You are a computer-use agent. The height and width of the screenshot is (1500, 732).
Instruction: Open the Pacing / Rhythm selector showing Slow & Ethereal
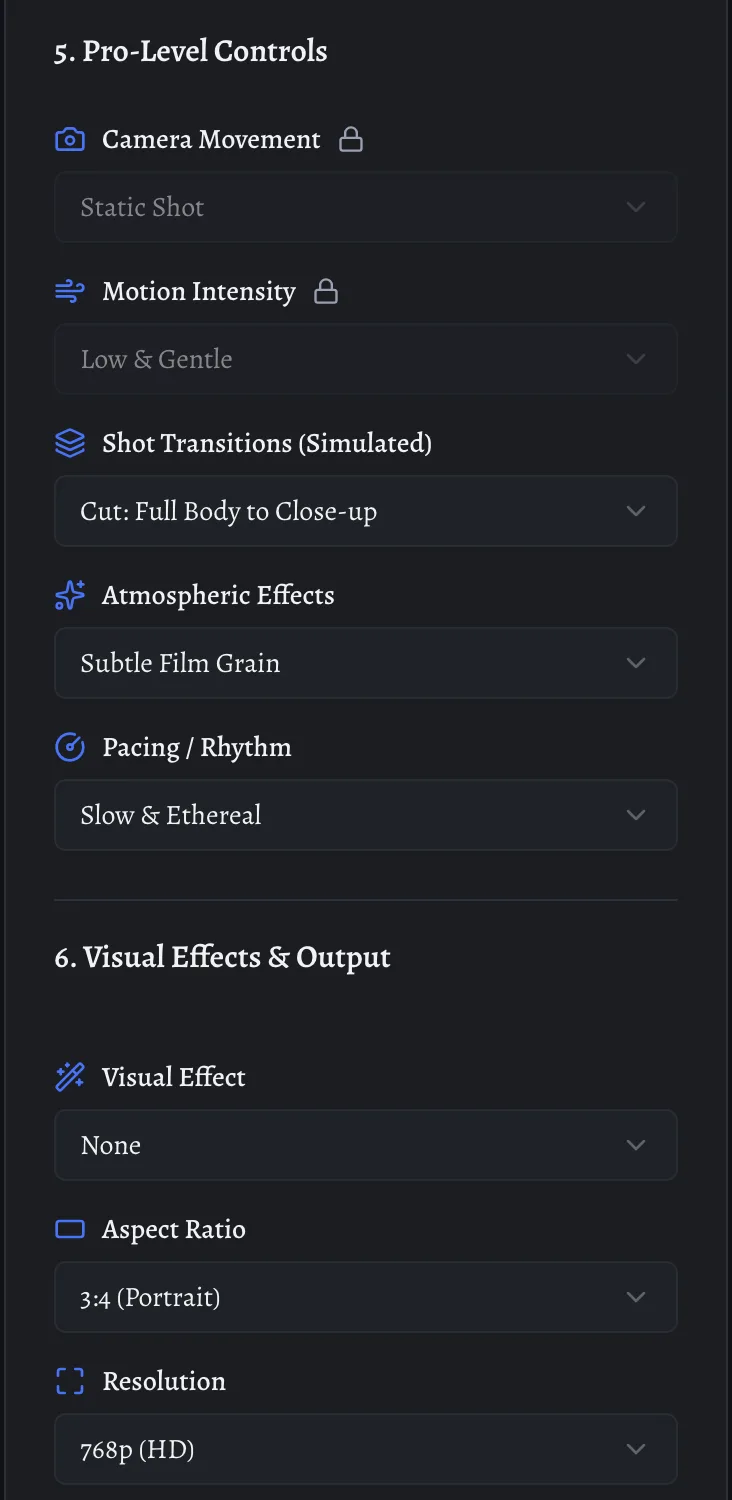click(366, 815)
